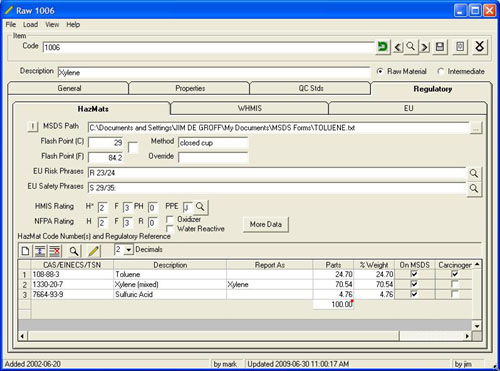
Task: Click the Method field showing closed cup
Action: [213, 143]
